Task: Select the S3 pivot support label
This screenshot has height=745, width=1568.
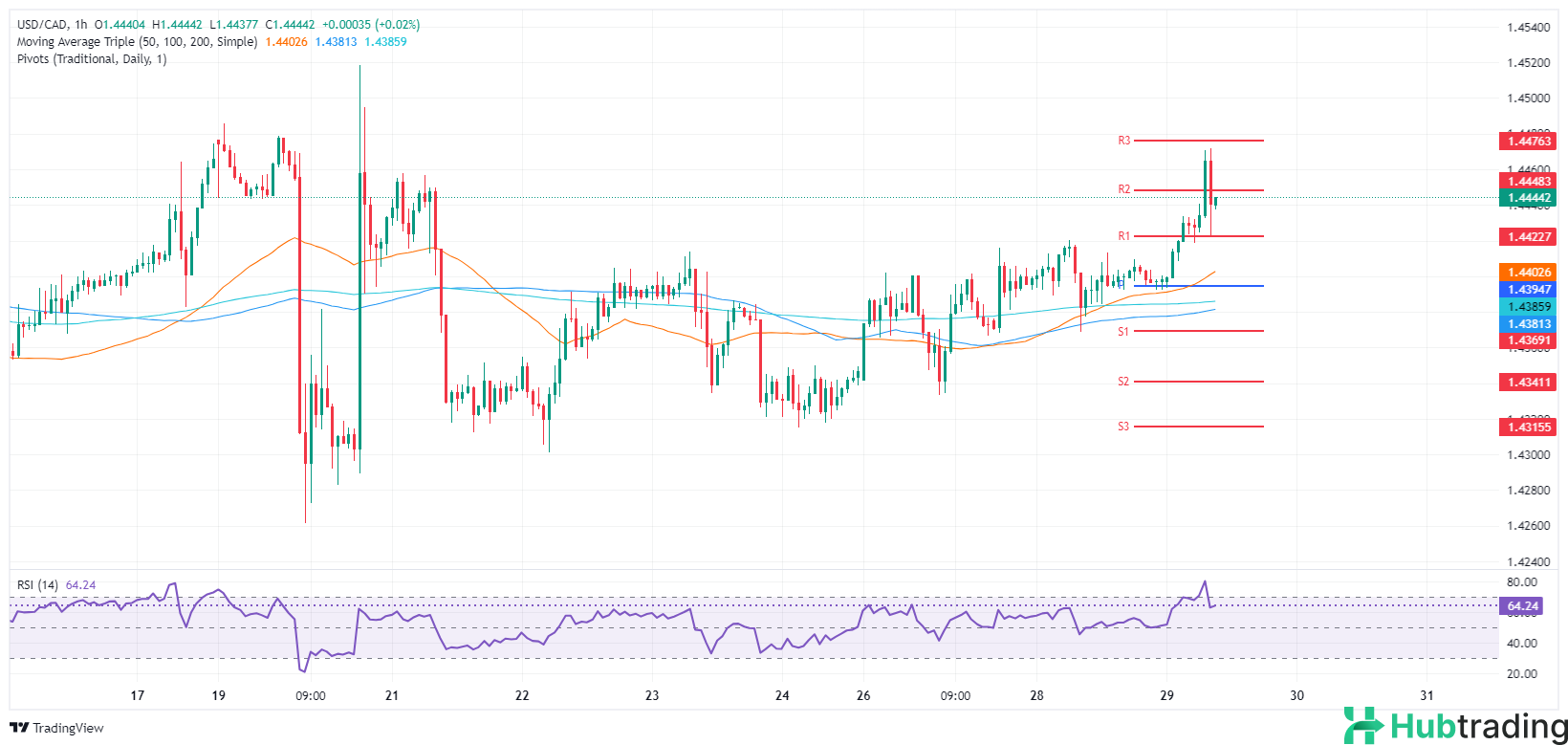Action: pos(1123,427)
